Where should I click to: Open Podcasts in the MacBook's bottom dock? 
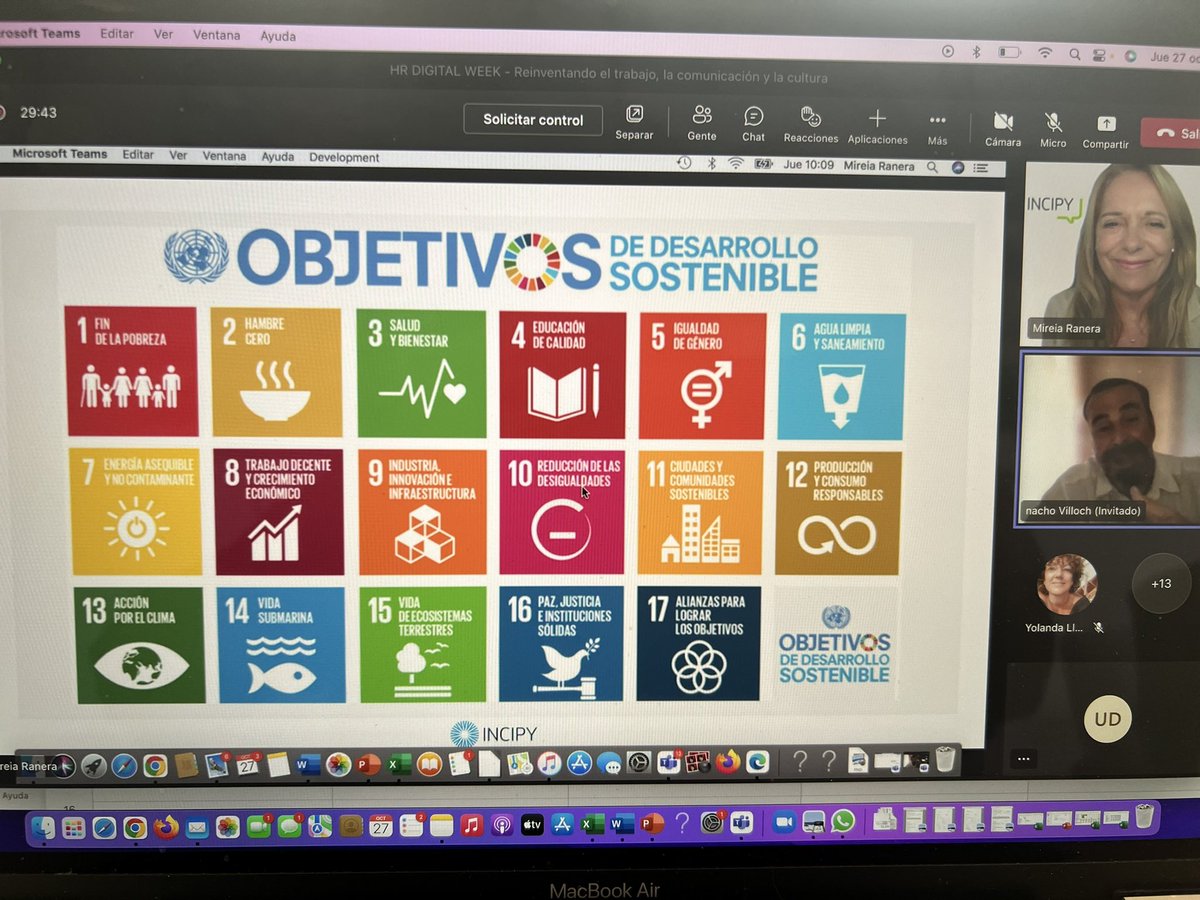pos(502,825)
